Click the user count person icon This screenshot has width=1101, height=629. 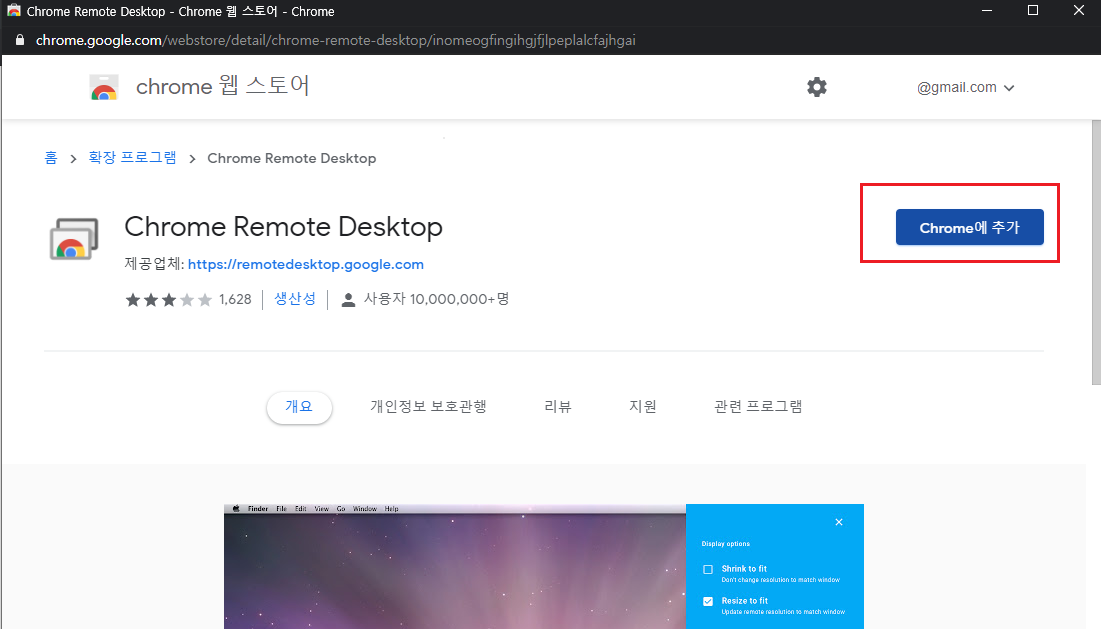[x=348, y=300]
